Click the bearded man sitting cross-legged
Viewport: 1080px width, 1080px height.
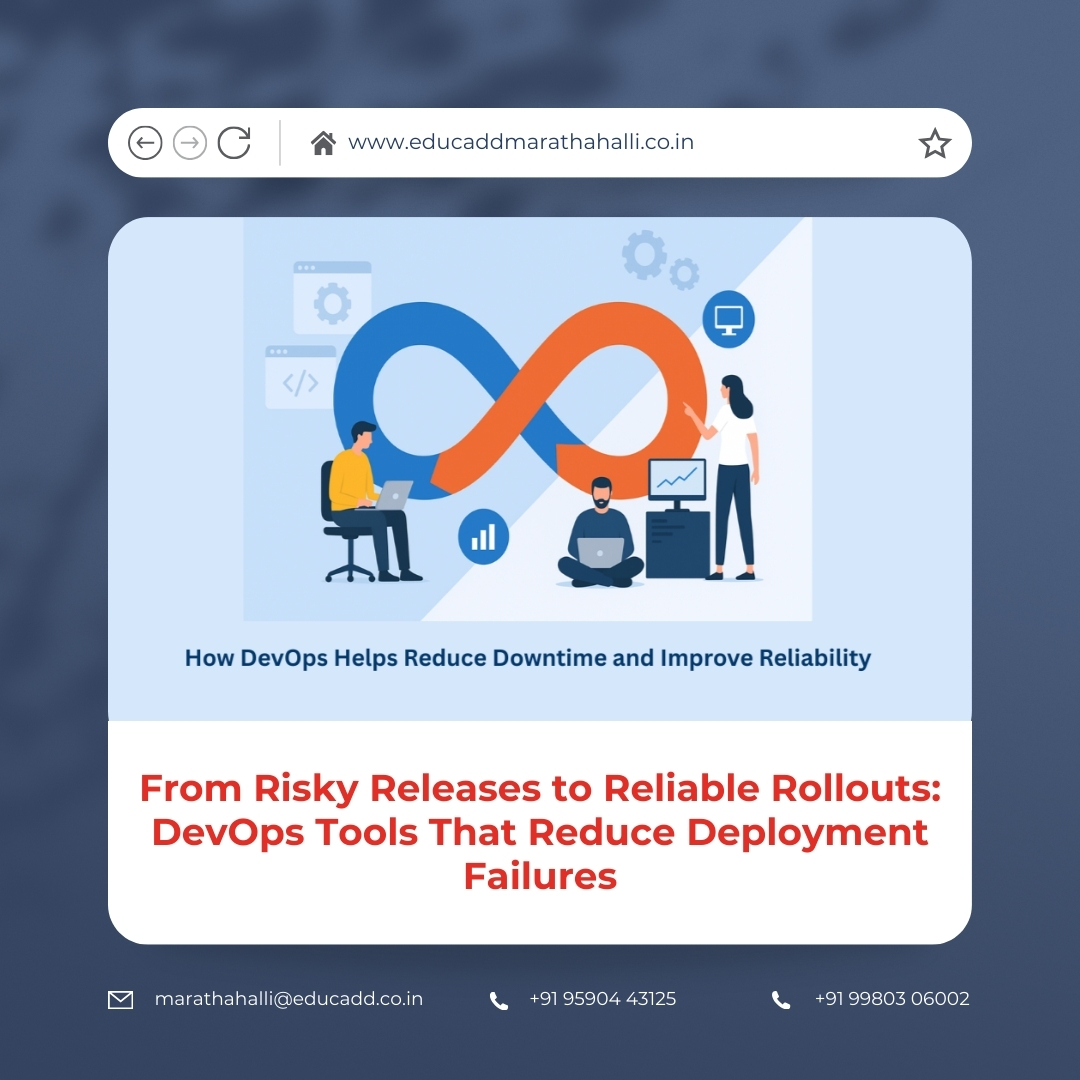tap(600, 532)
